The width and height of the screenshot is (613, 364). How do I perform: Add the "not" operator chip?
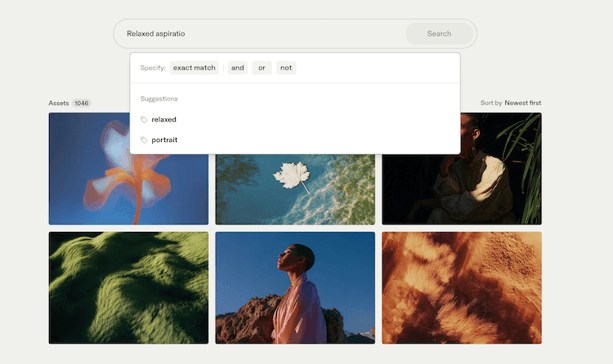pos(286,68)
